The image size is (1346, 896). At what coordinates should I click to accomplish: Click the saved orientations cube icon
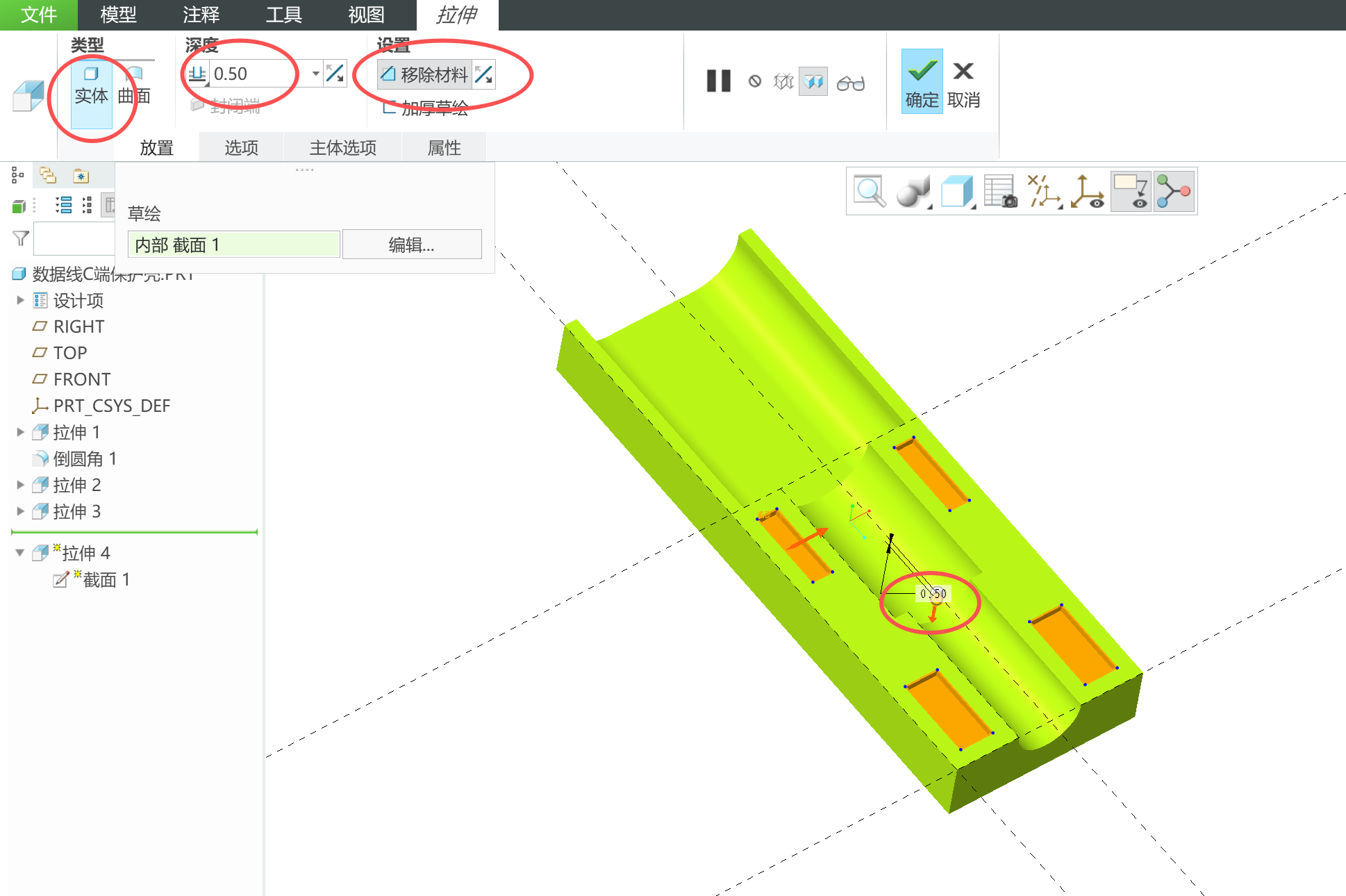(956, 191)
